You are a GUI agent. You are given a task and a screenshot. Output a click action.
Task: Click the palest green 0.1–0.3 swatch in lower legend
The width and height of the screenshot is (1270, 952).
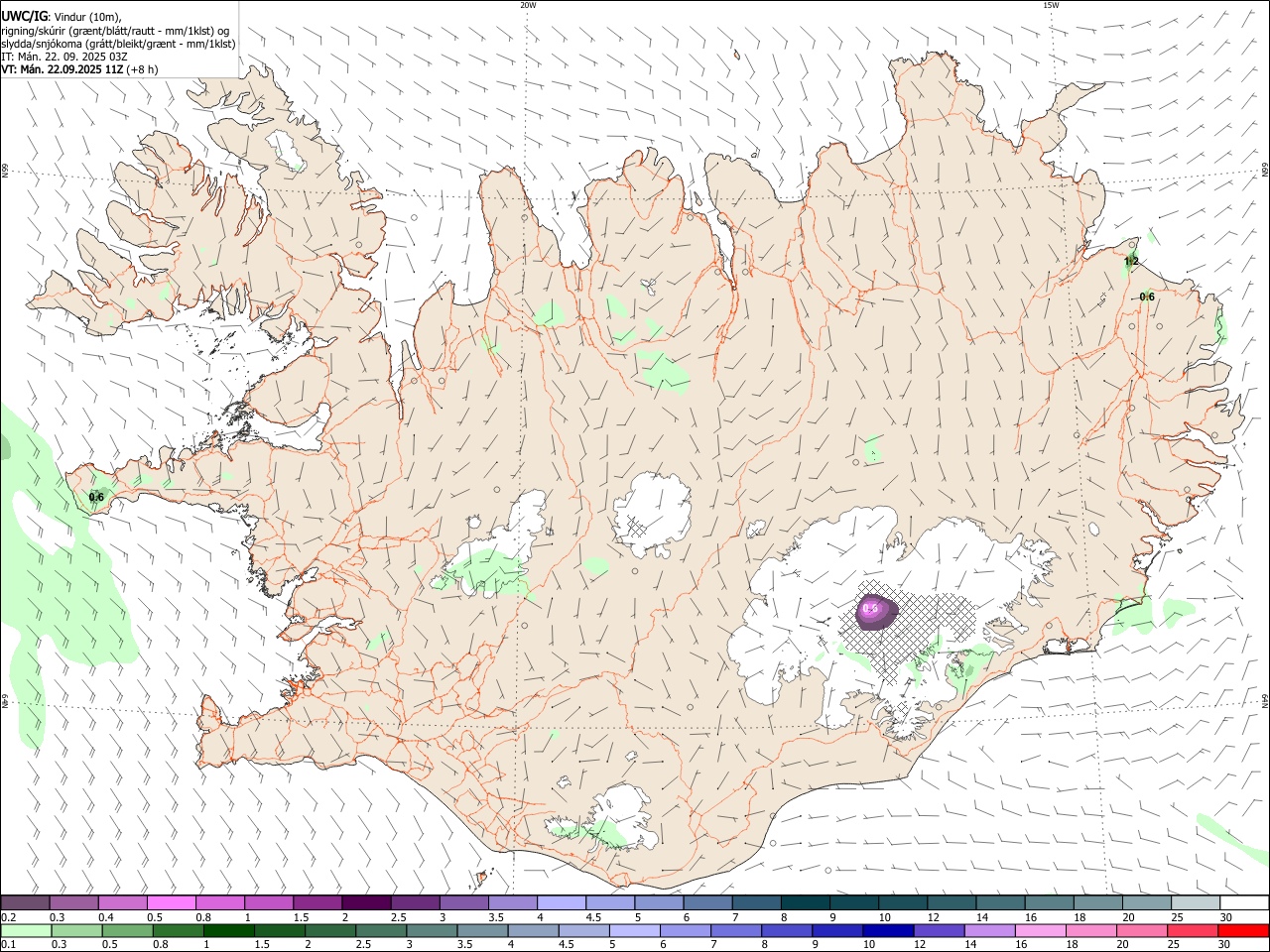click(26, 930)
